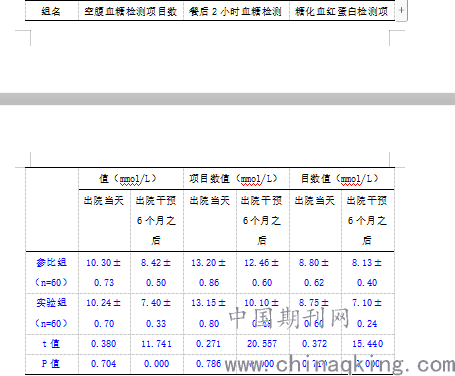Click the t value 15.440 cell
Screen dimensions: 455x376
[x=368, y=344]
